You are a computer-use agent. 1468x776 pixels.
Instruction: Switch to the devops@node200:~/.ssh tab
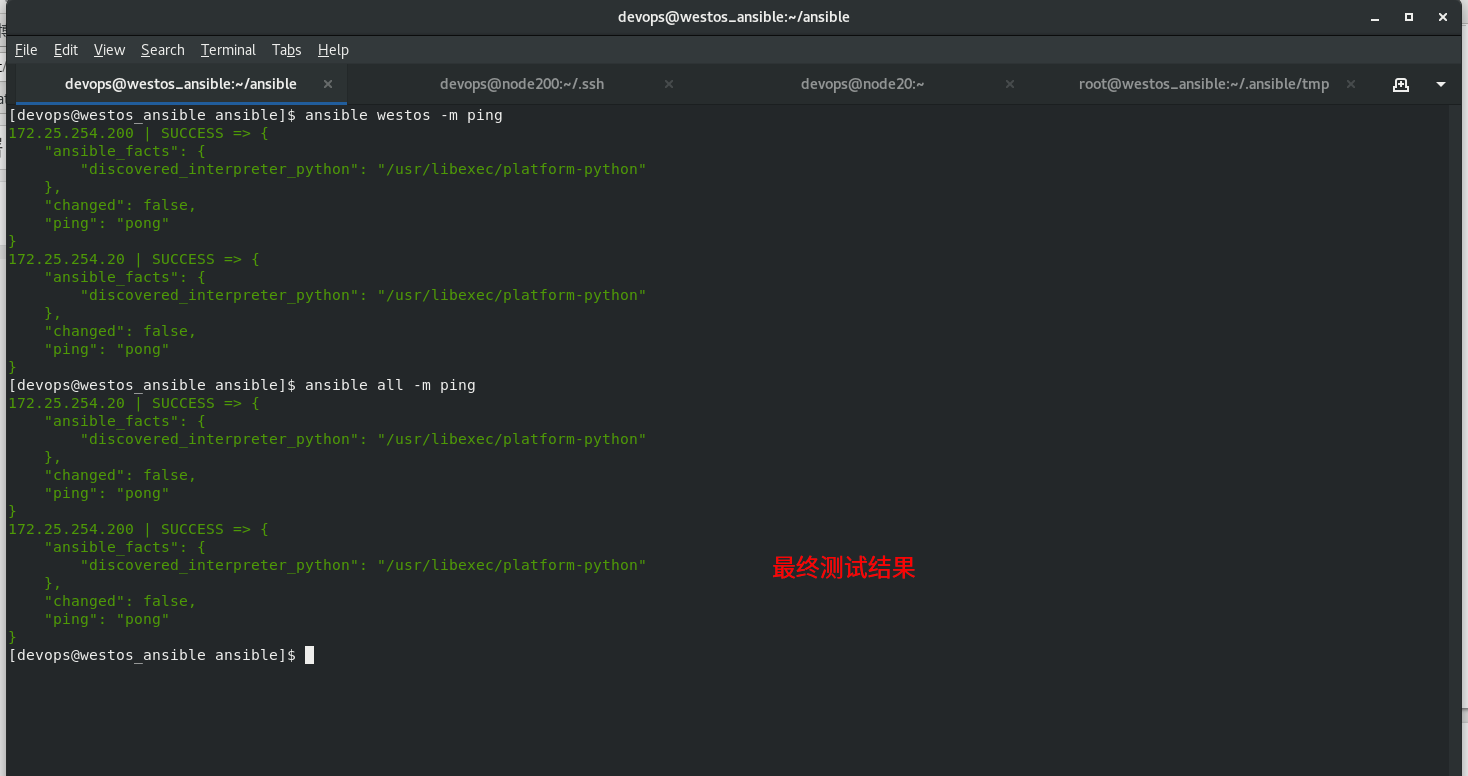tap(522, 84)
